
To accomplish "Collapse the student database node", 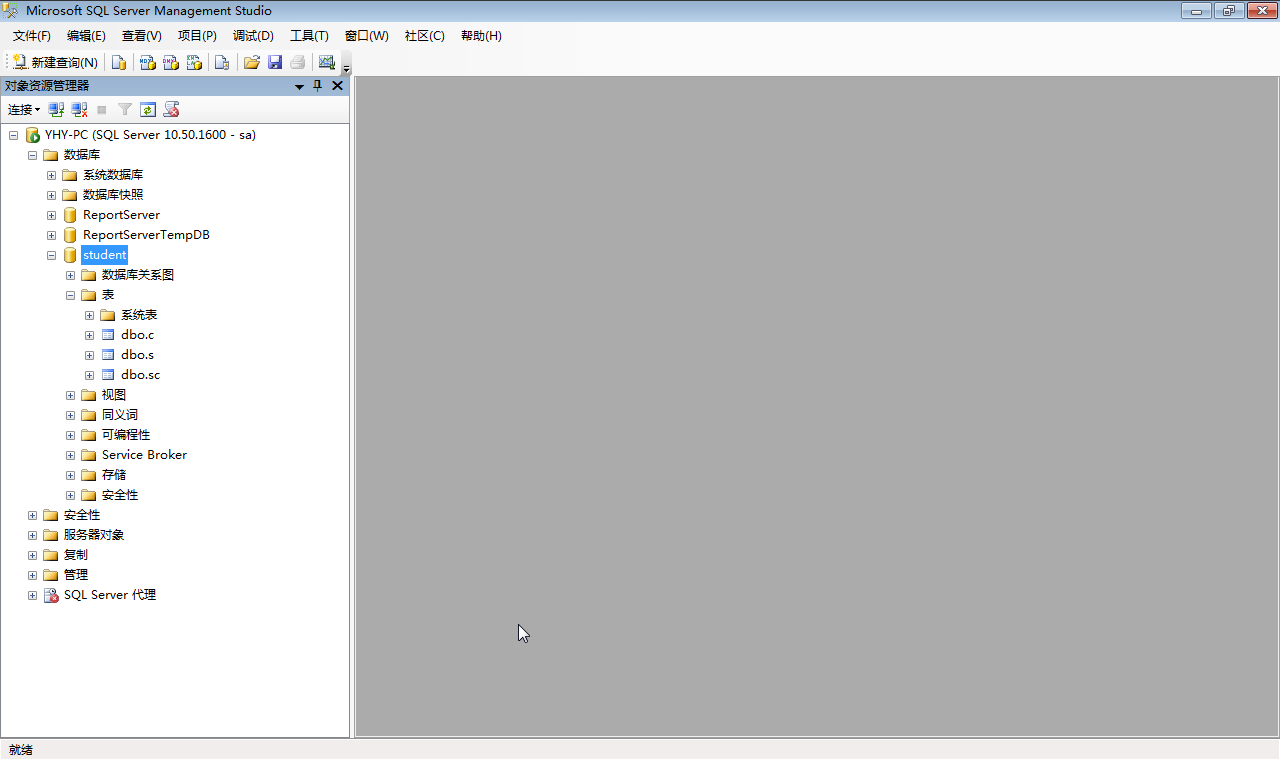I will 51,255.
